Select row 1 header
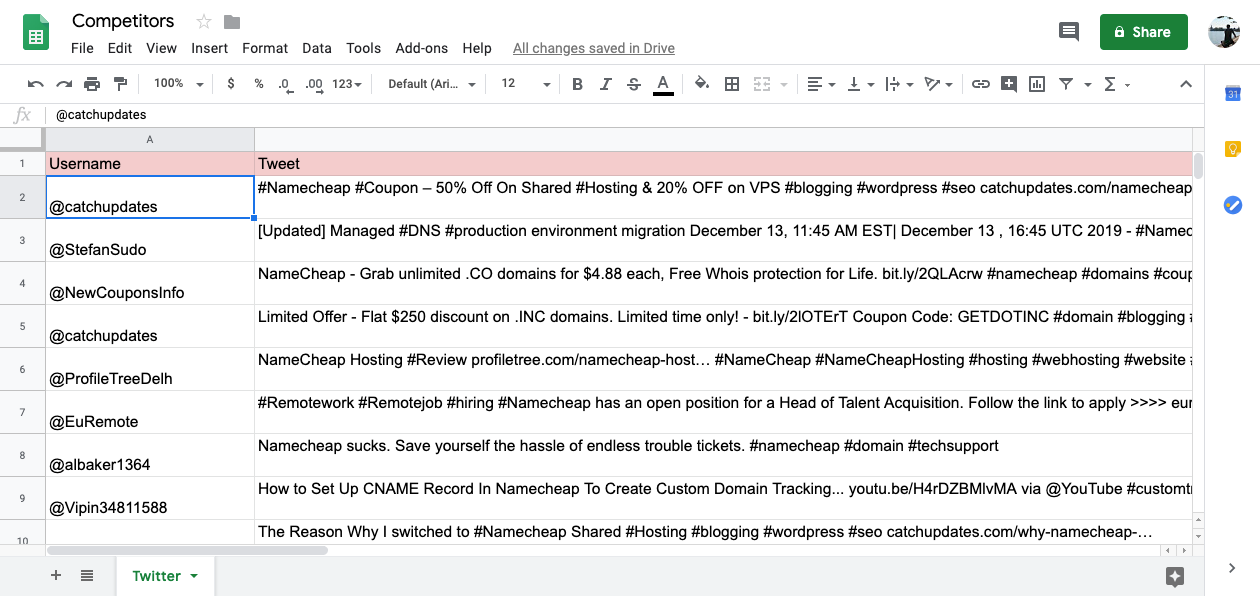 22,163
